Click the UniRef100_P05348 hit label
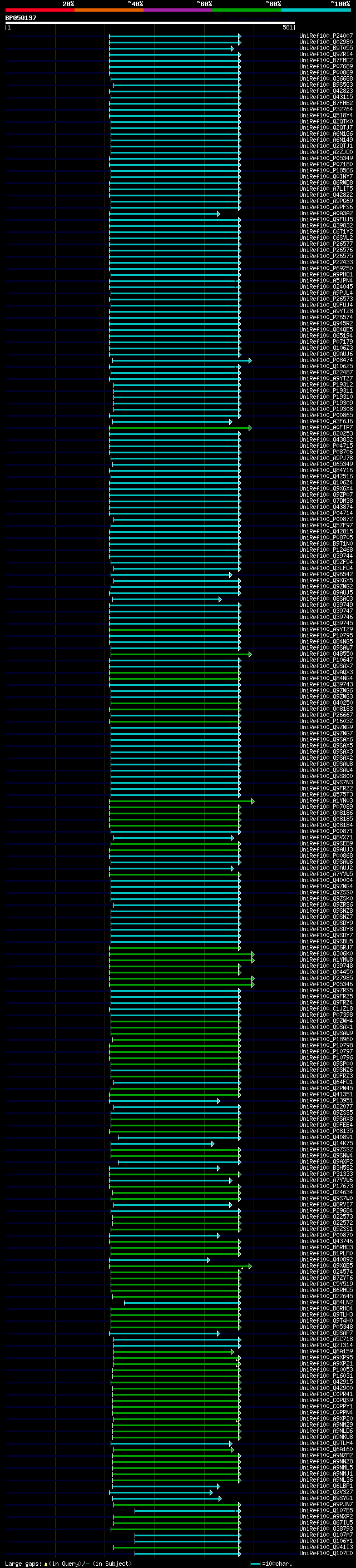356x1568 pixels. click(326, 1327)
